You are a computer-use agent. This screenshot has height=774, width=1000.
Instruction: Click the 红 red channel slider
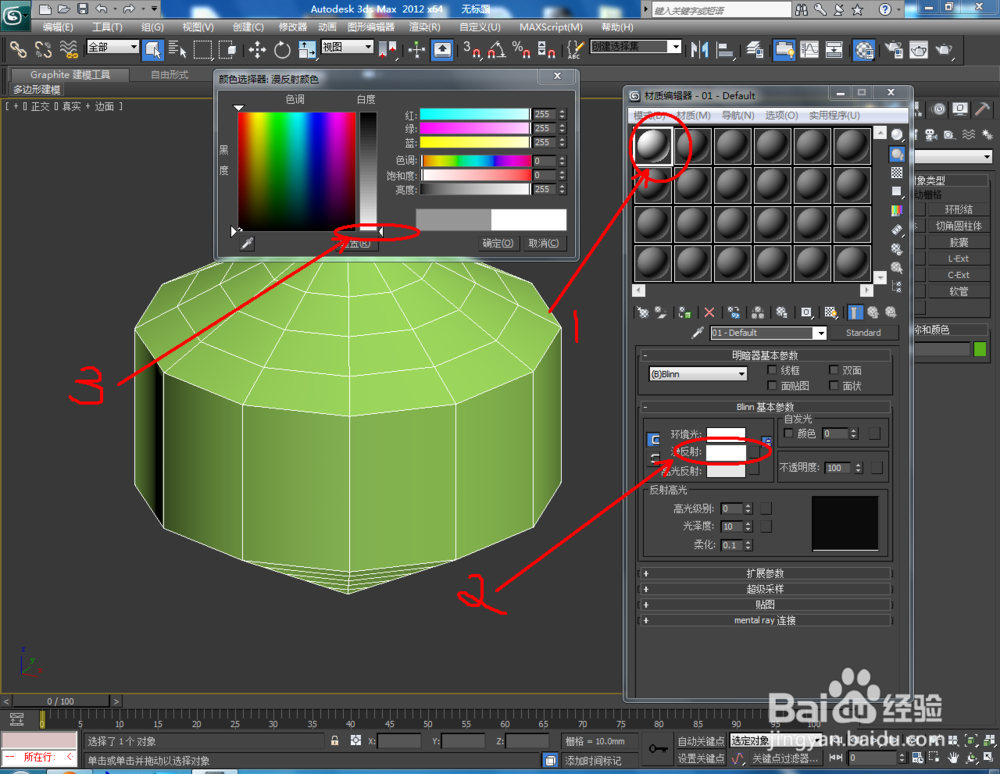[474, 114]
